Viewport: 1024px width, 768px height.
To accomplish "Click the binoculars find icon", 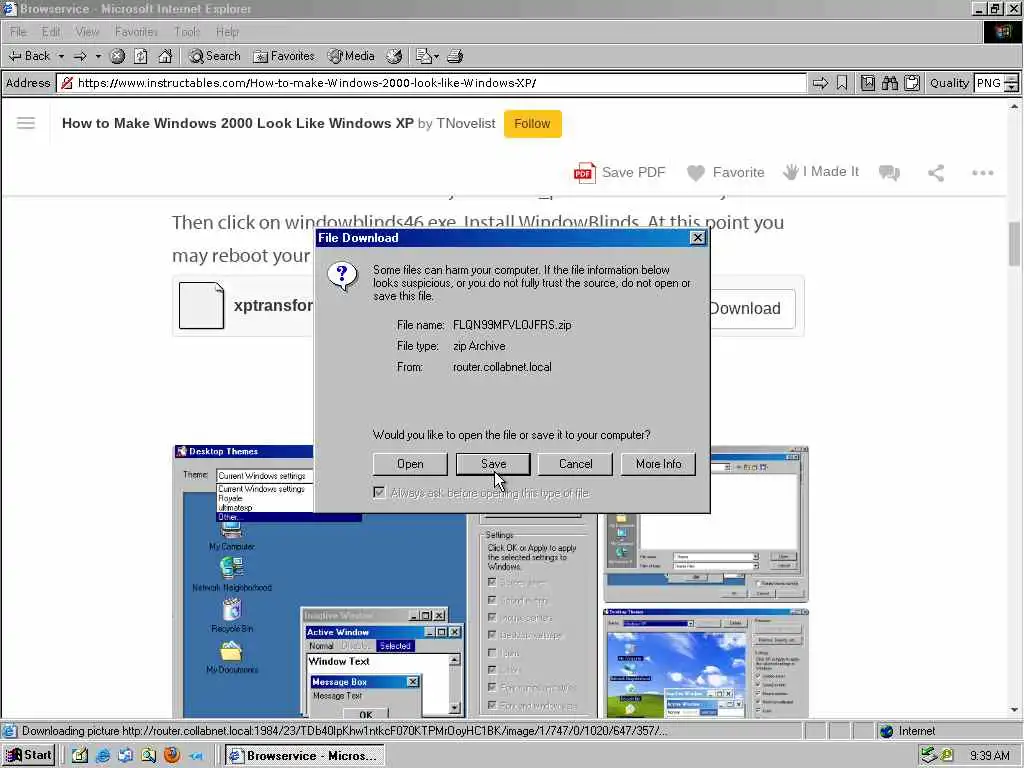I will click(889, 83).
